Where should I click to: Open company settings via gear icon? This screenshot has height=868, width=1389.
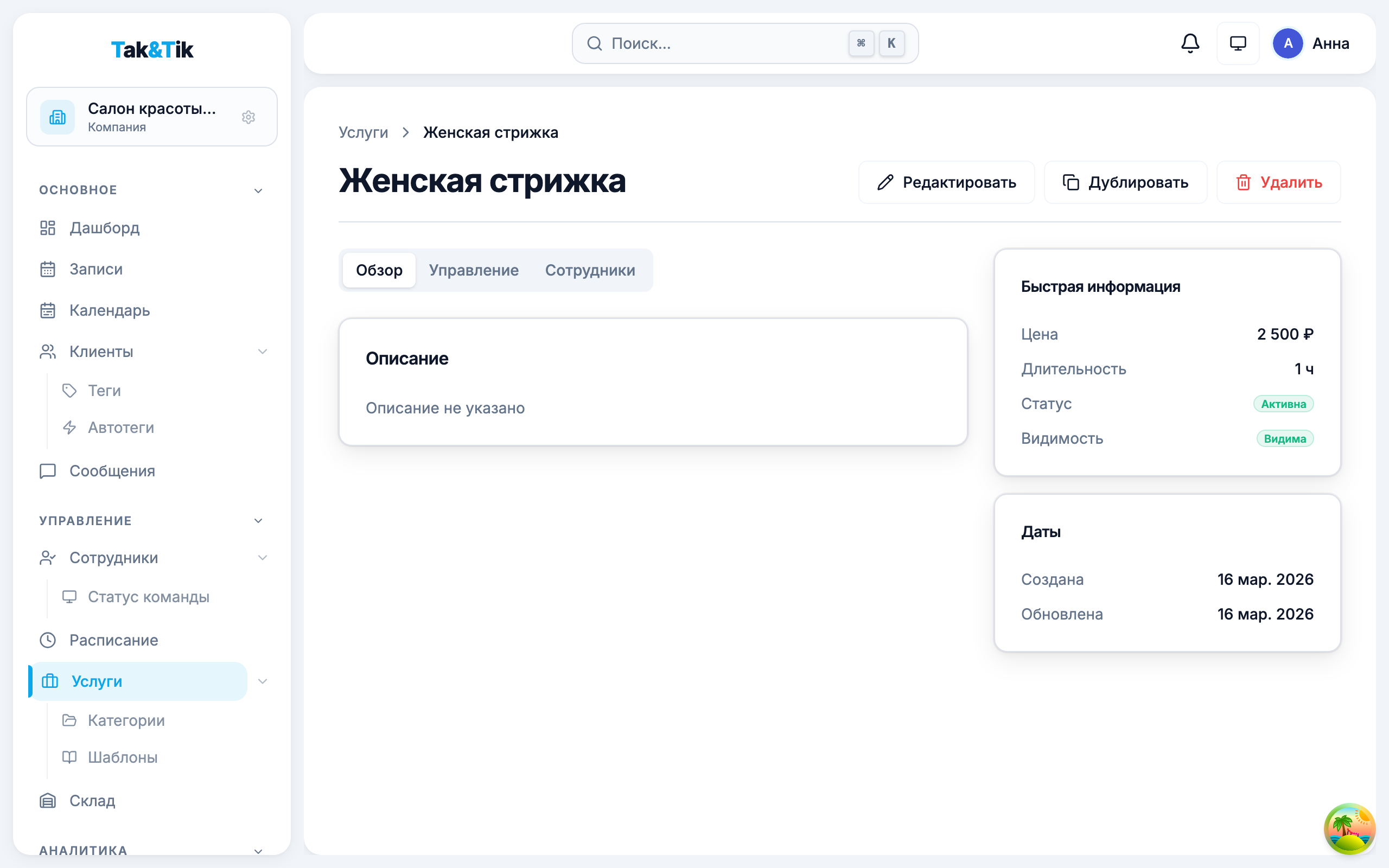[x=249, y=117]
